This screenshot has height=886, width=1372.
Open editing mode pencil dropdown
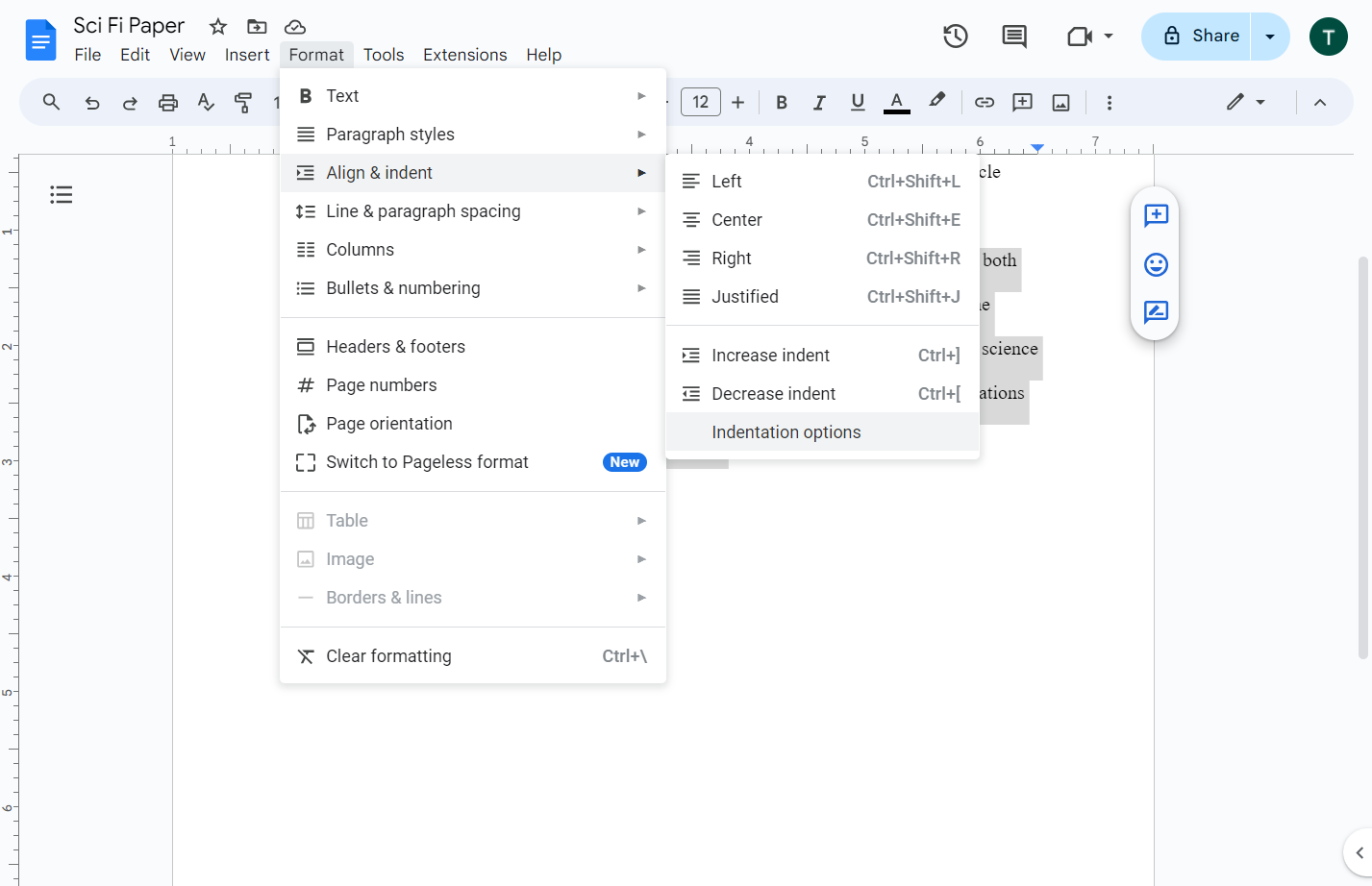point(1245,102)
